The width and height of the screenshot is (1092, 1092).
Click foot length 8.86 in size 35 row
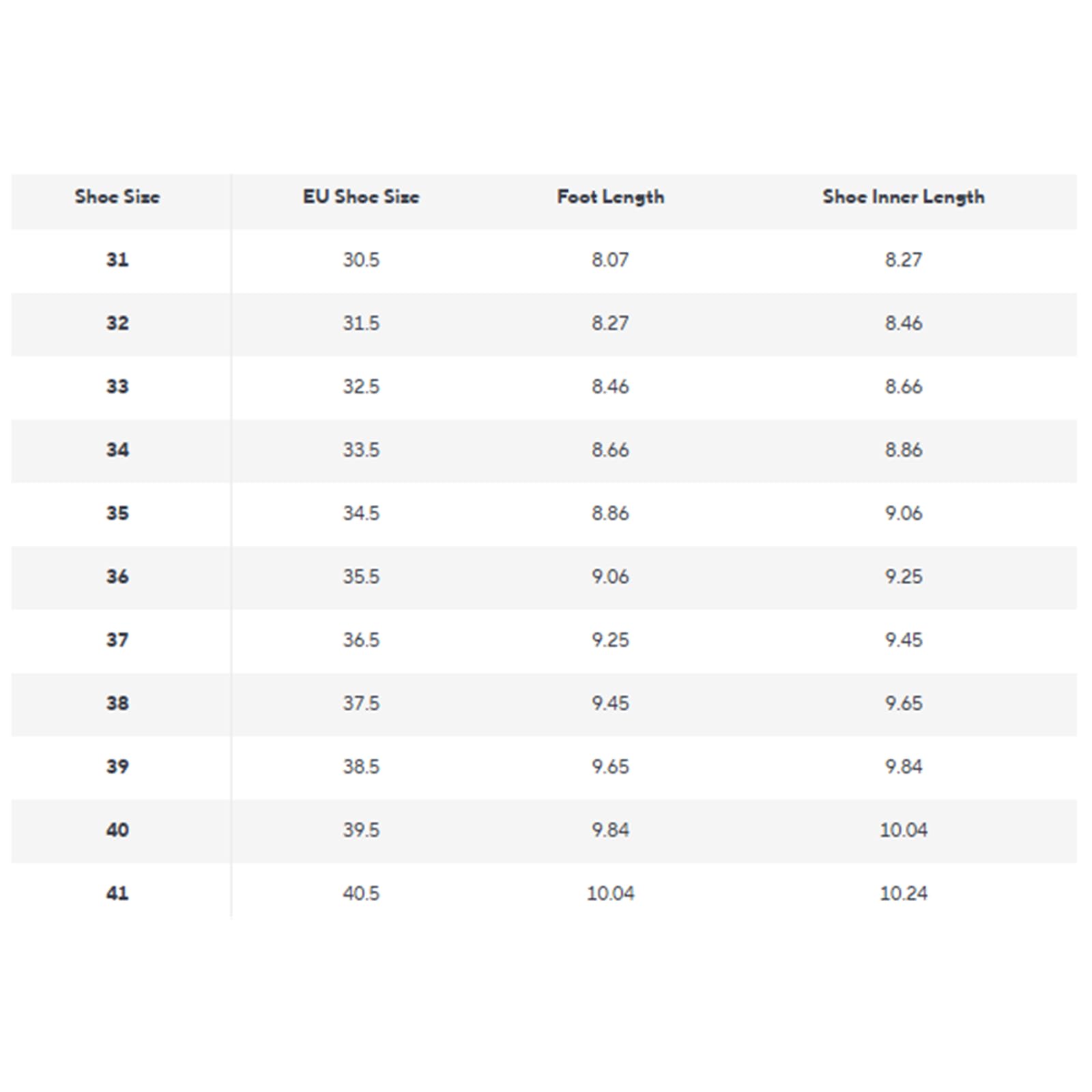click(x=610, y=513)
